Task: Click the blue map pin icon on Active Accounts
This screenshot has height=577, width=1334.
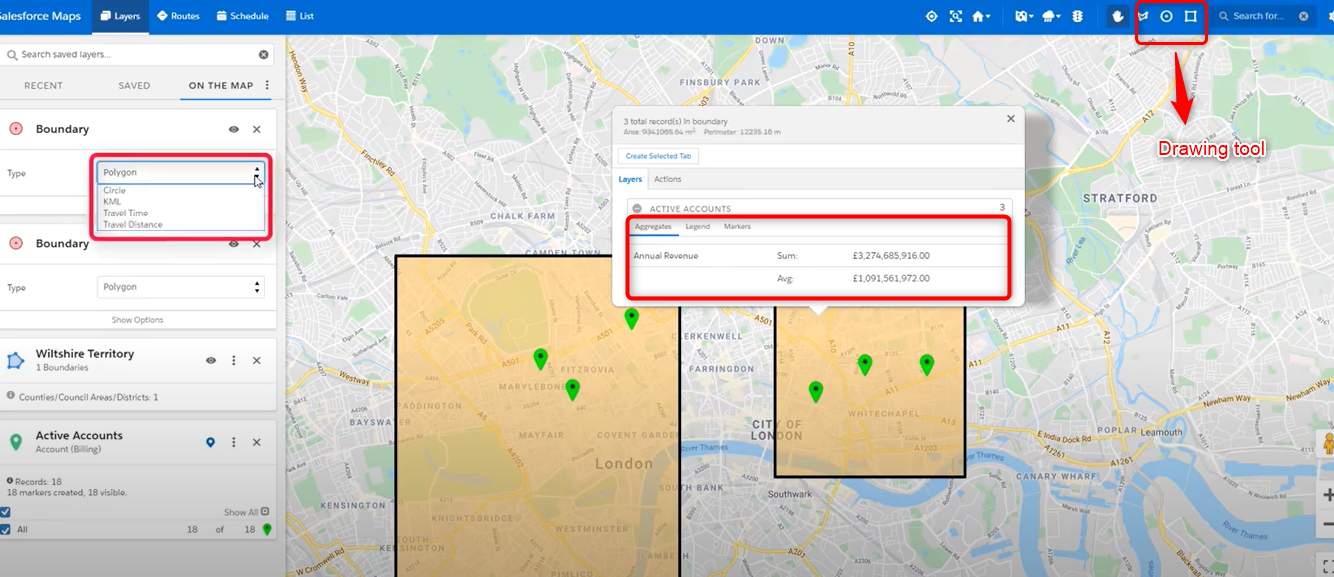Action: pos(211,441)
